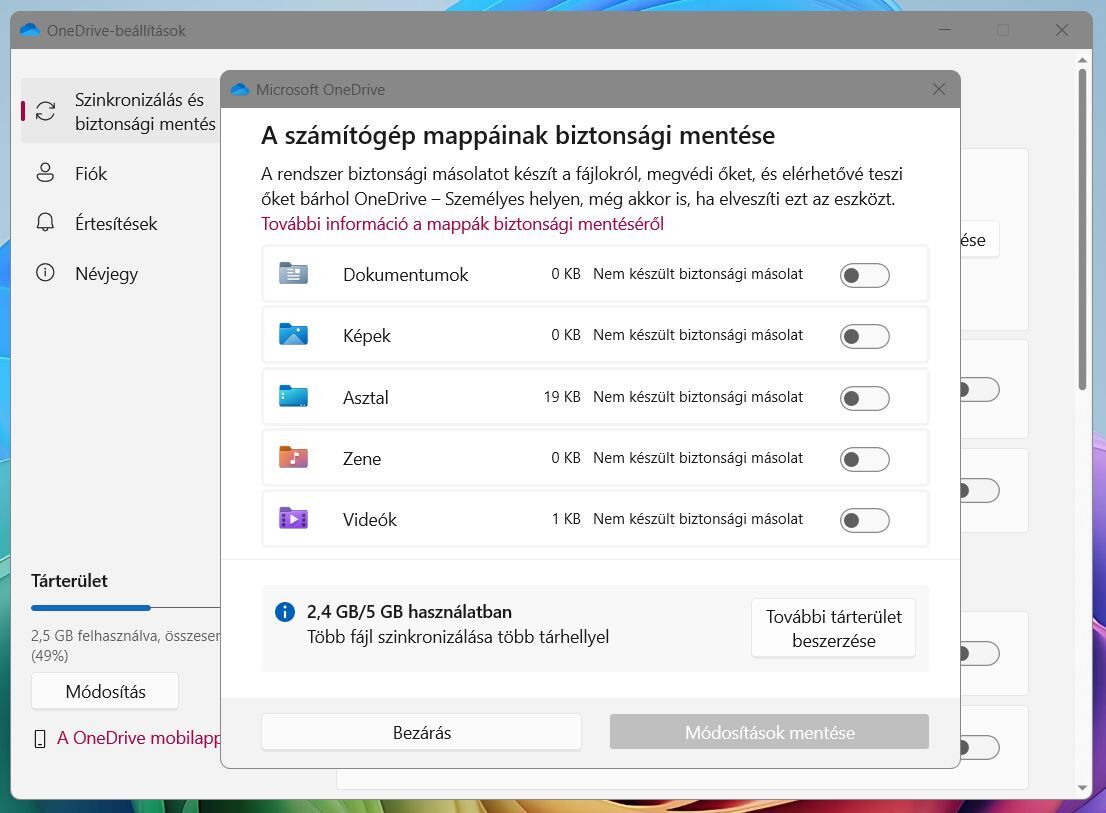The image size is (1106, 813).
Task: Click the Videók 1 KB size text
Action: [566, 519]
